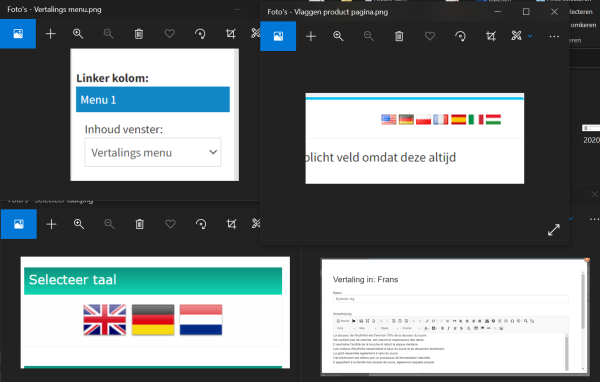The image size is (600, 382).
Task: Zoom in on Vertalings menu photo
Action: pyautogui.click(x=78, y=34)
